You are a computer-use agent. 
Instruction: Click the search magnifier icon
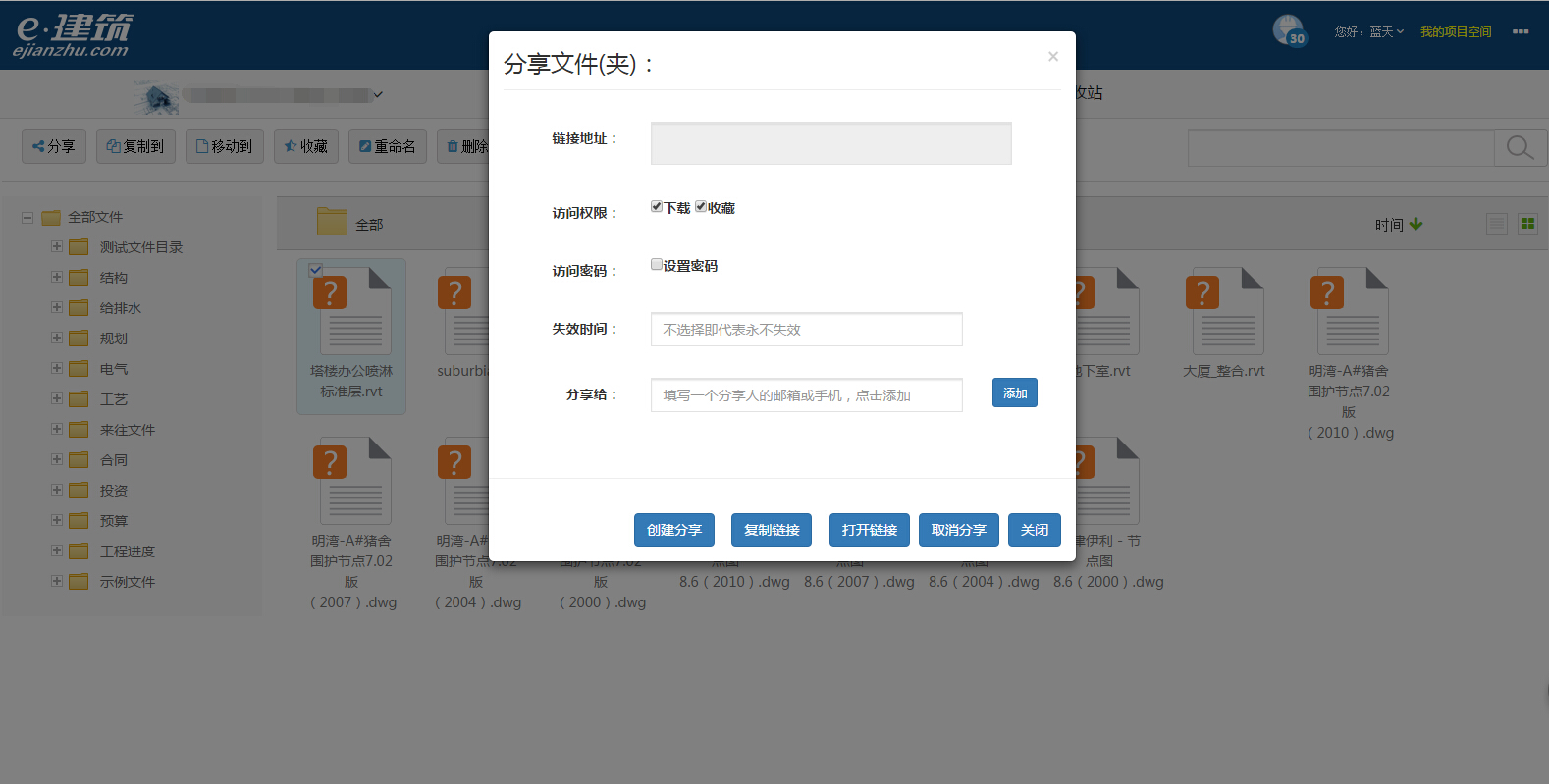pos(1520,148)
